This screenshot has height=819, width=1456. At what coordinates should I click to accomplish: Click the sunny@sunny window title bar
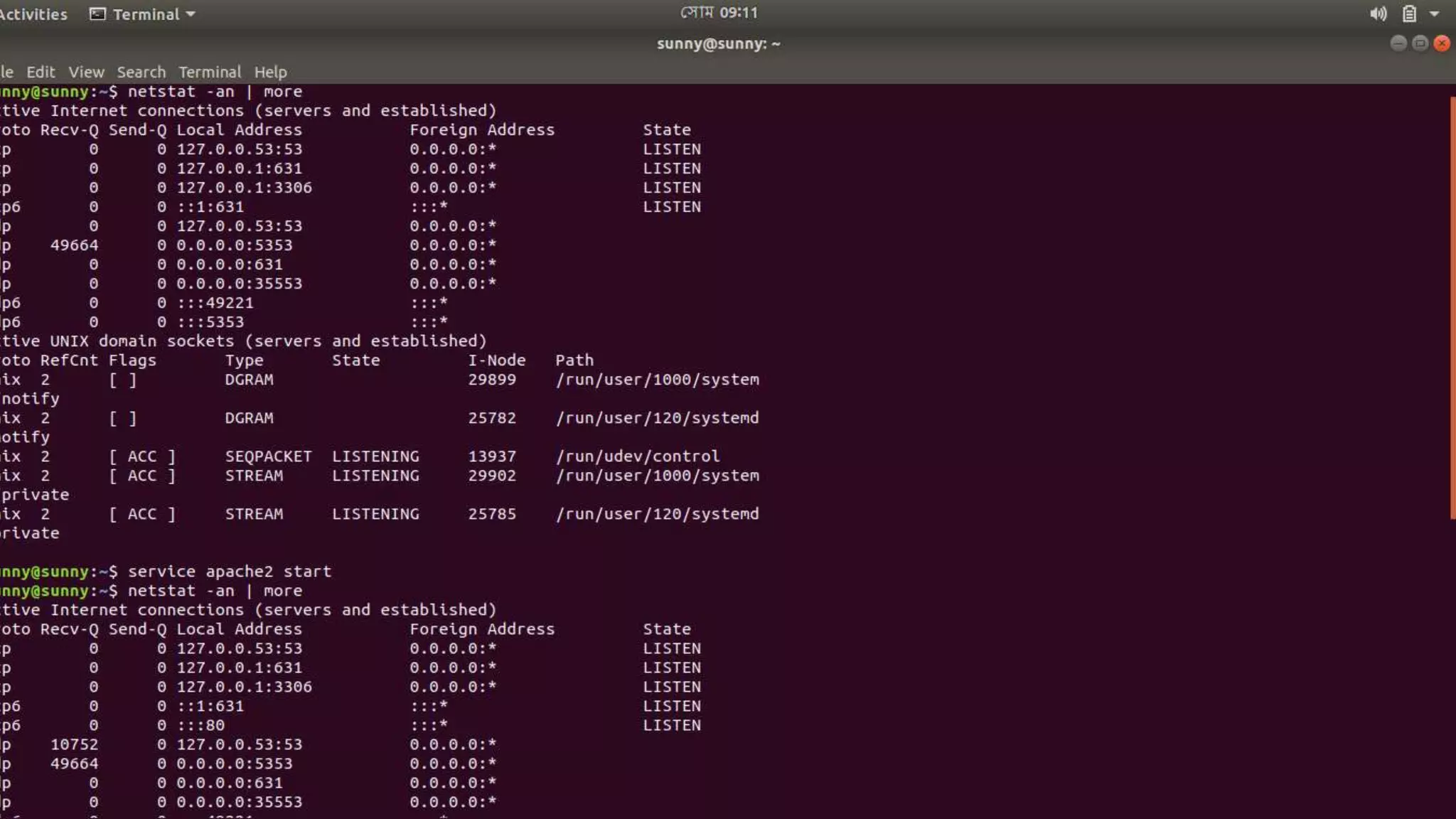718,44
